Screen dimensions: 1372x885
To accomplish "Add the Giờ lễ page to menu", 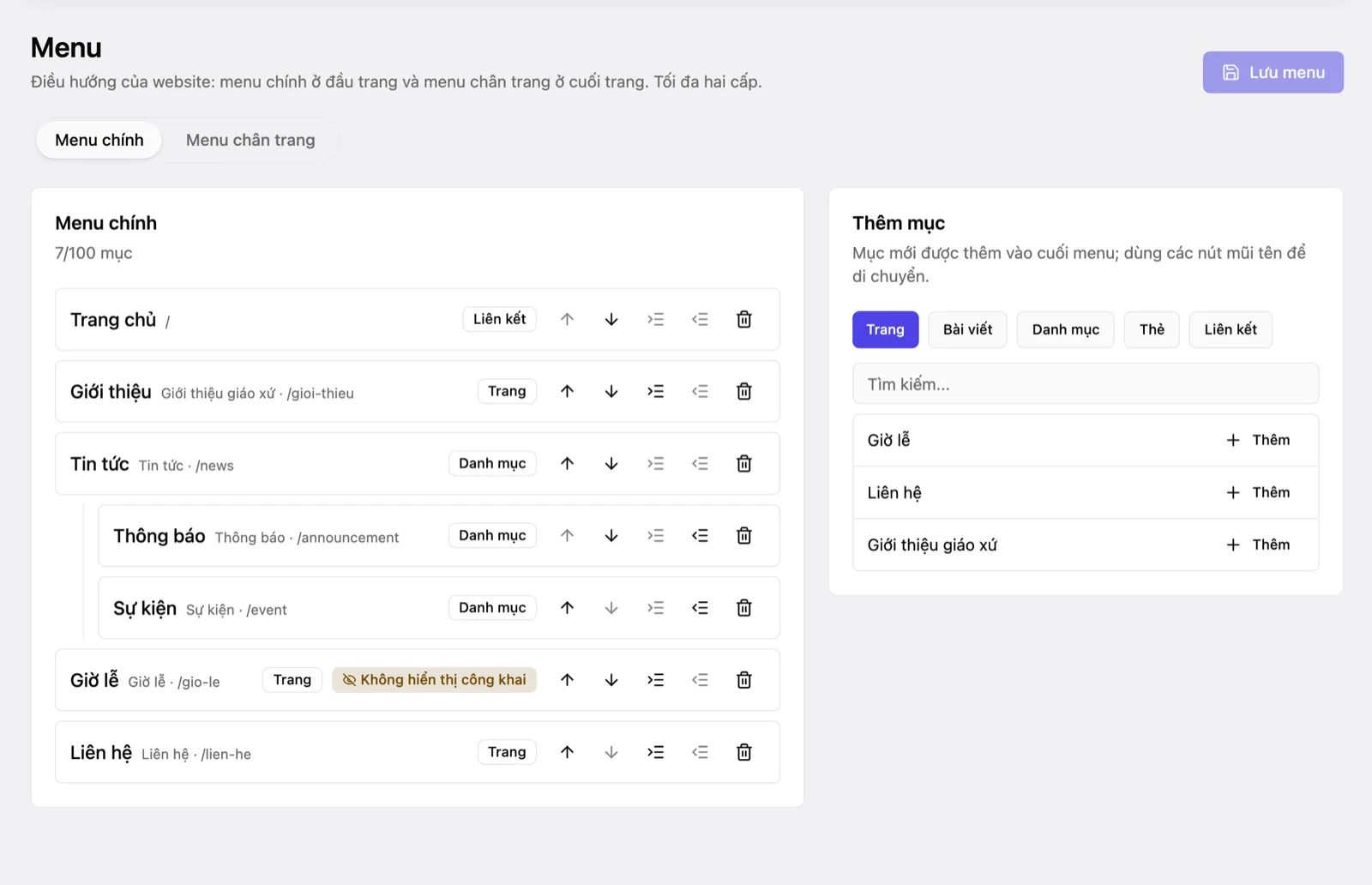I will click(x=1258, y=440).
